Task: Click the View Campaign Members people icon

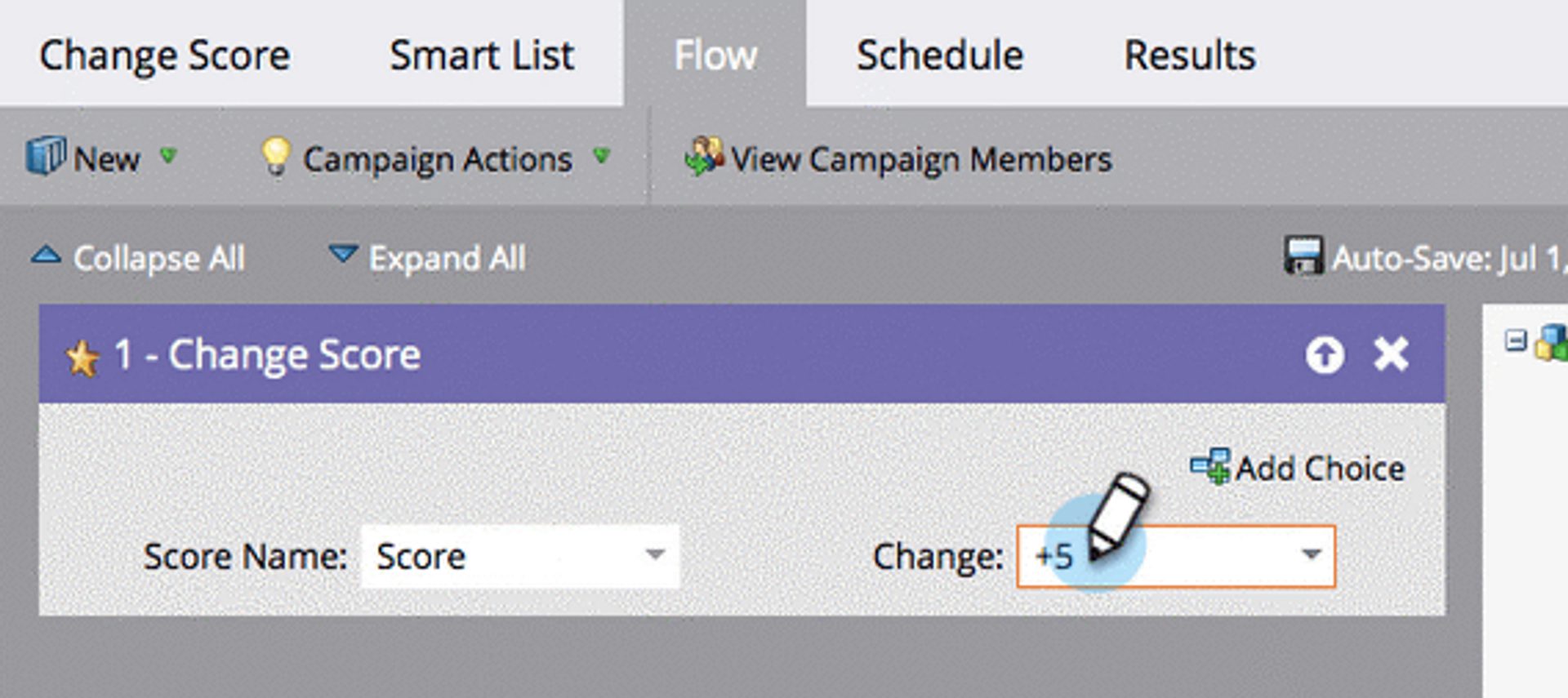Action: (704, 156)
